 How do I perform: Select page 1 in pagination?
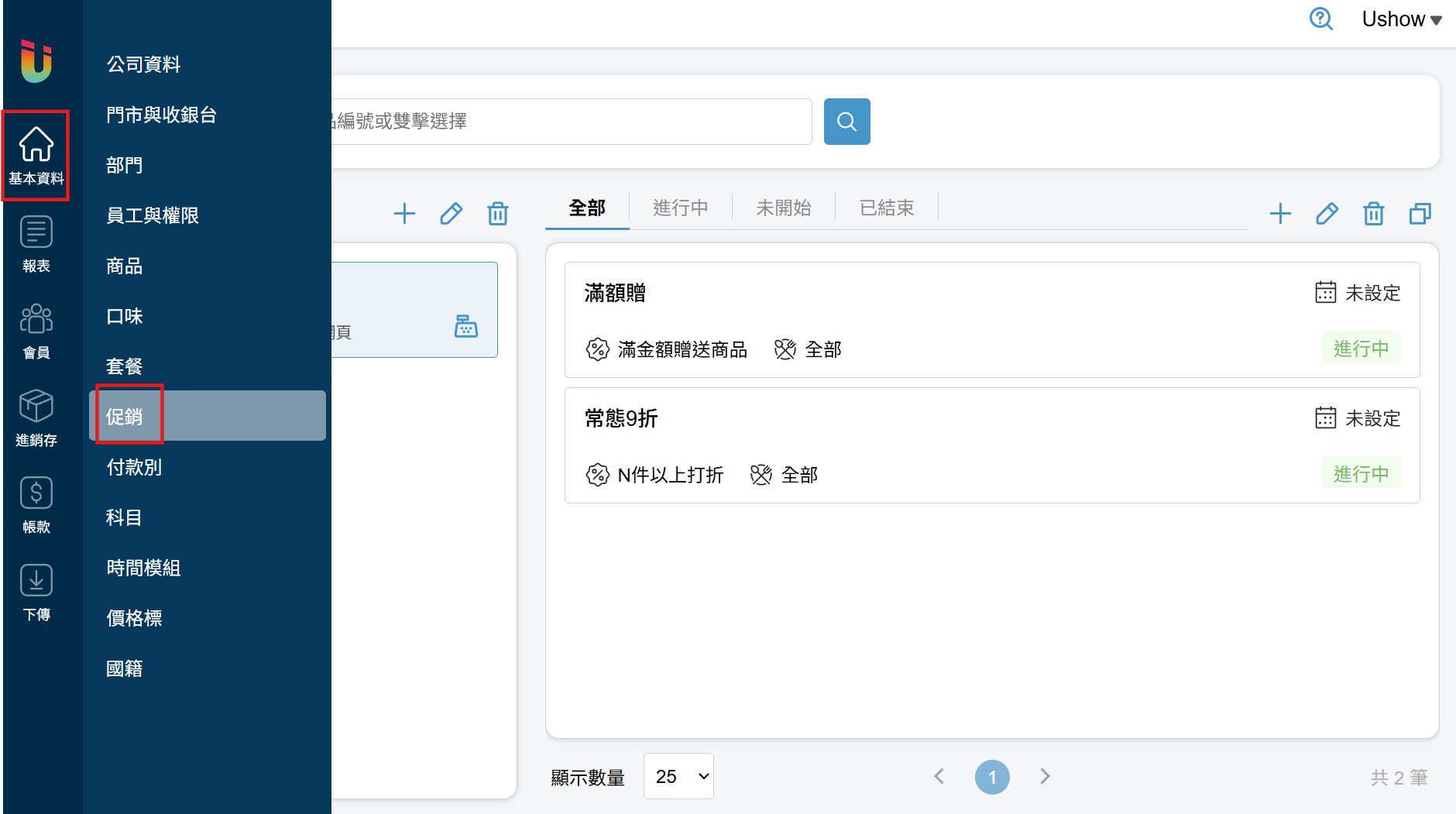pyautogui.click(x=992, y=777)
